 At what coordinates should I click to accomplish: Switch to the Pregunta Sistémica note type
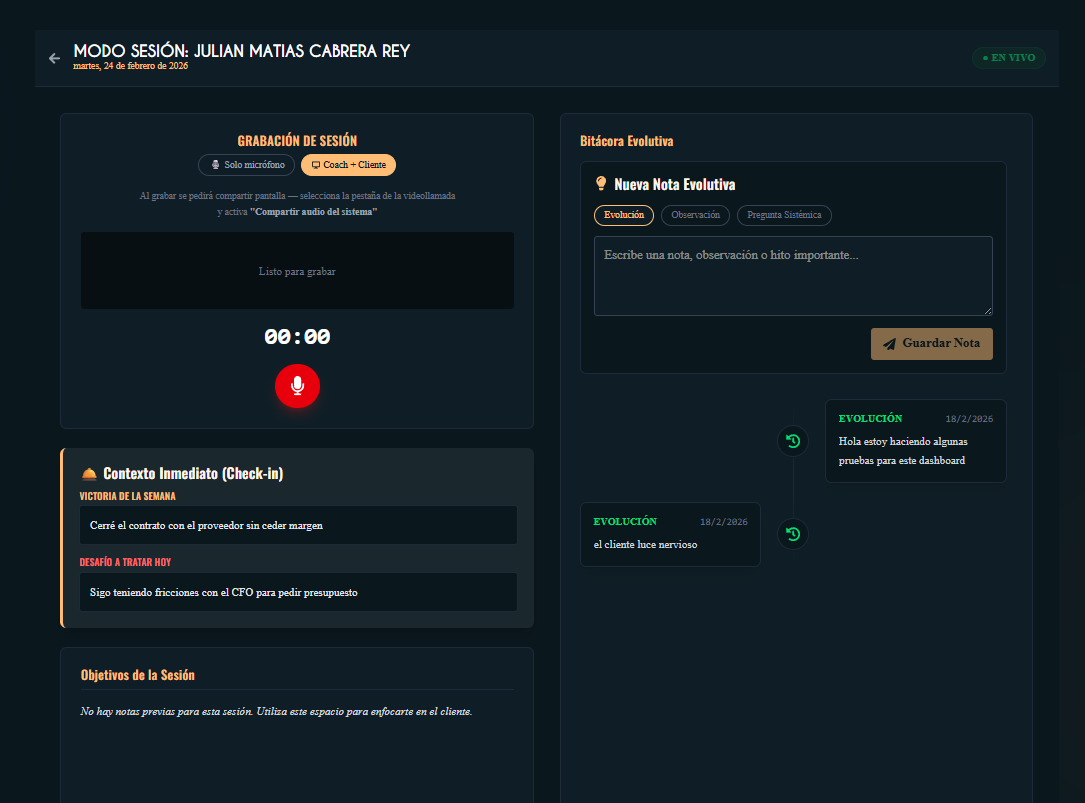pyautogui.click(x=784, y=215)
